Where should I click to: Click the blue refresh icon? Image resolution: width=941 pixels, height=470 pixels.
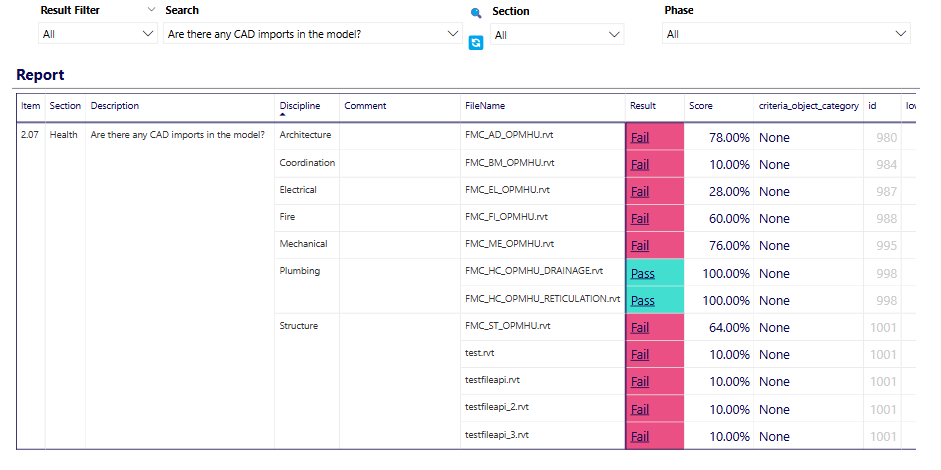pyautogui.click(x=476, y=42)
